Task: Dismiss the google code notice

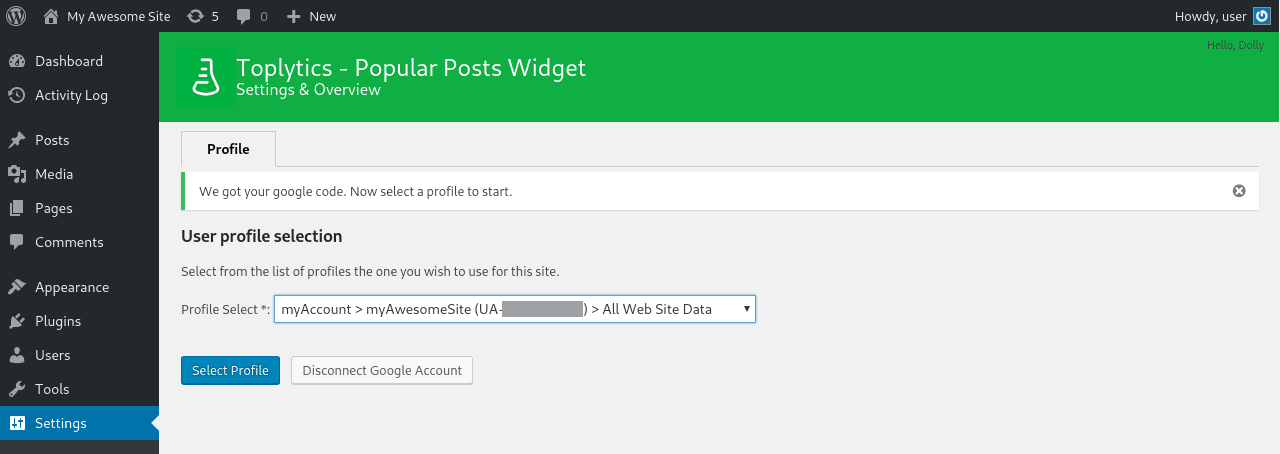Action: (x=1239, y=191)
